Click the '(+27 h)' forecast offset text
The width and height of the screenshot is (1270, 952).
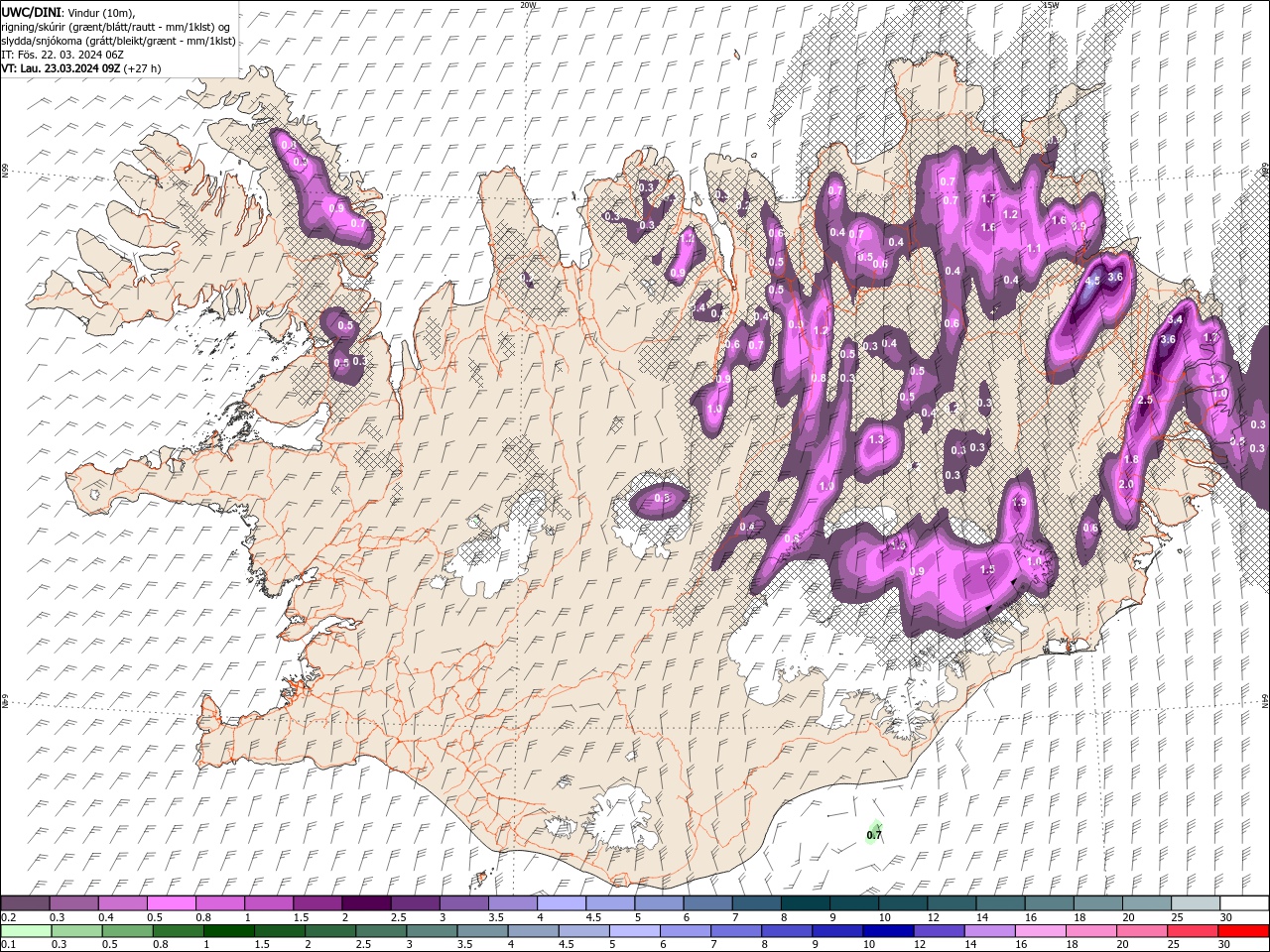(x=143, y=68)
